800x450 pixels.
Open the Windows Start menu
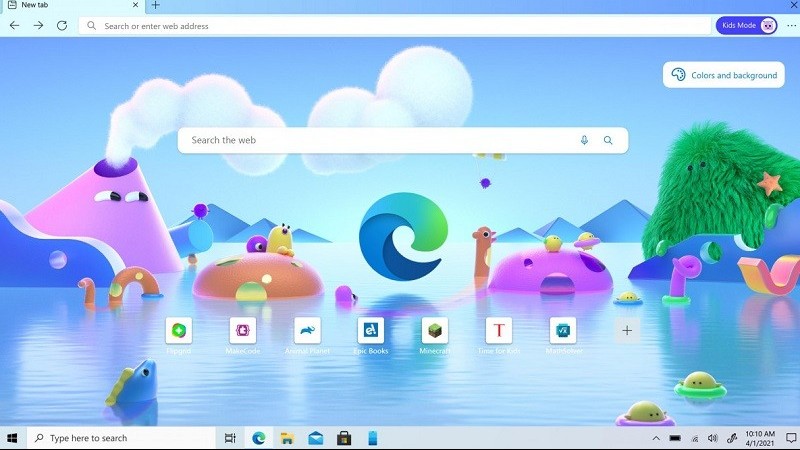pos(12,438)
